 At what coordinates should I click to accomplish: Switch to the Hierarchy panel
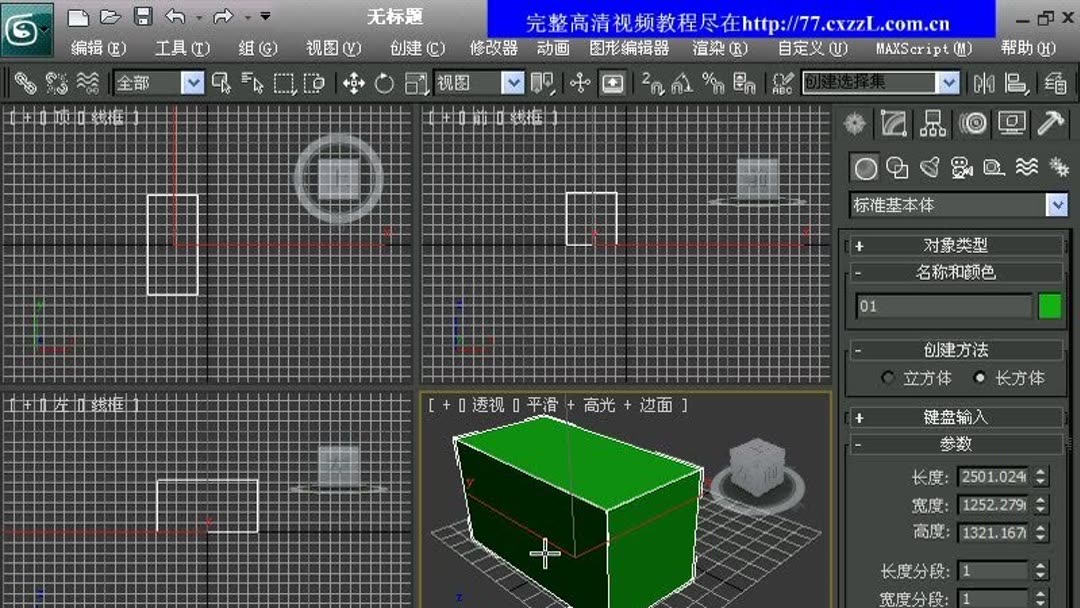(x=932, y=123)
